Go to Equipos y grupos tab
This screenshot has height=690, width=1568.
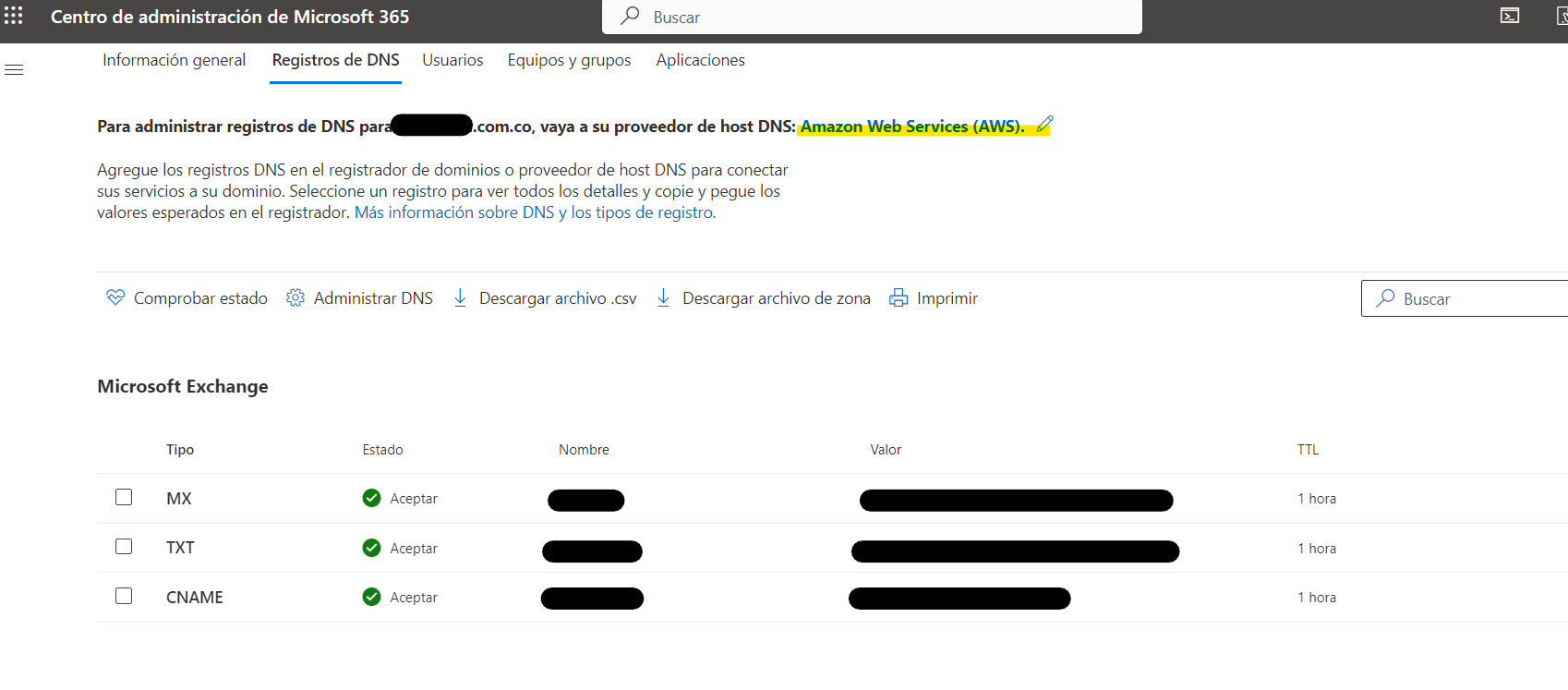pyautogui.click(x=569, y=60)
